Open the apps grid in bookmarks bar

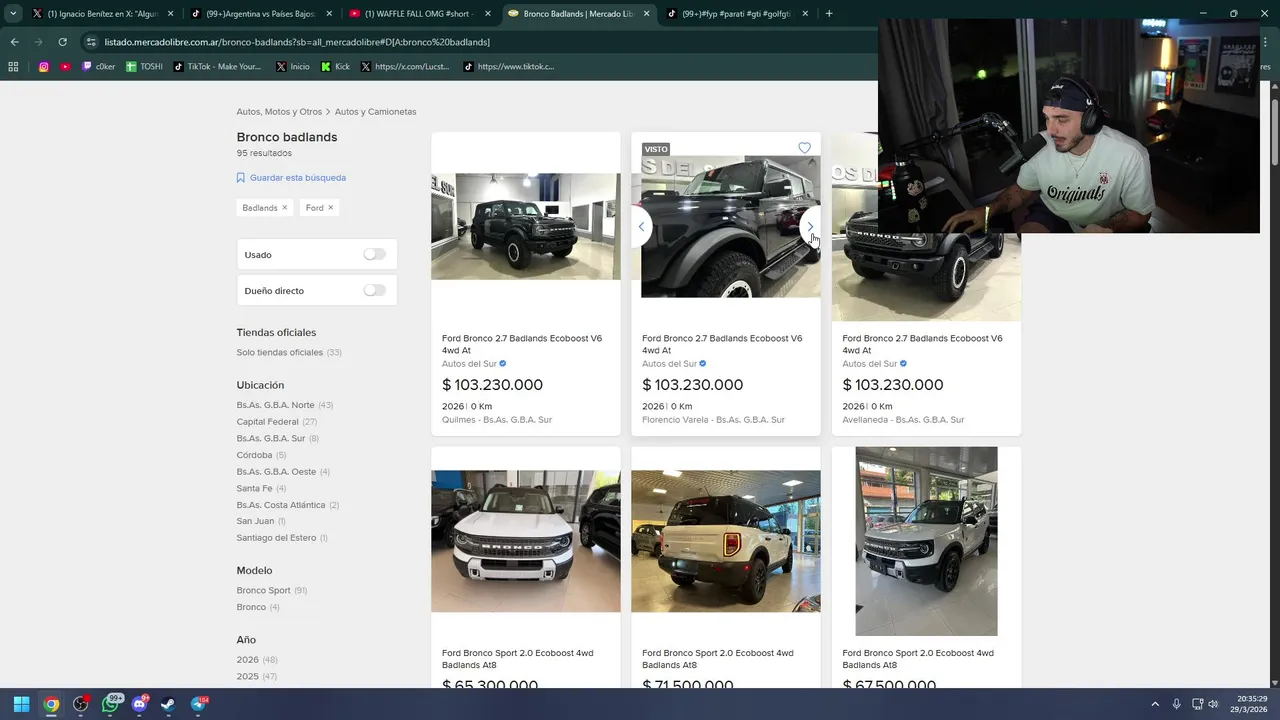(13, 67)
